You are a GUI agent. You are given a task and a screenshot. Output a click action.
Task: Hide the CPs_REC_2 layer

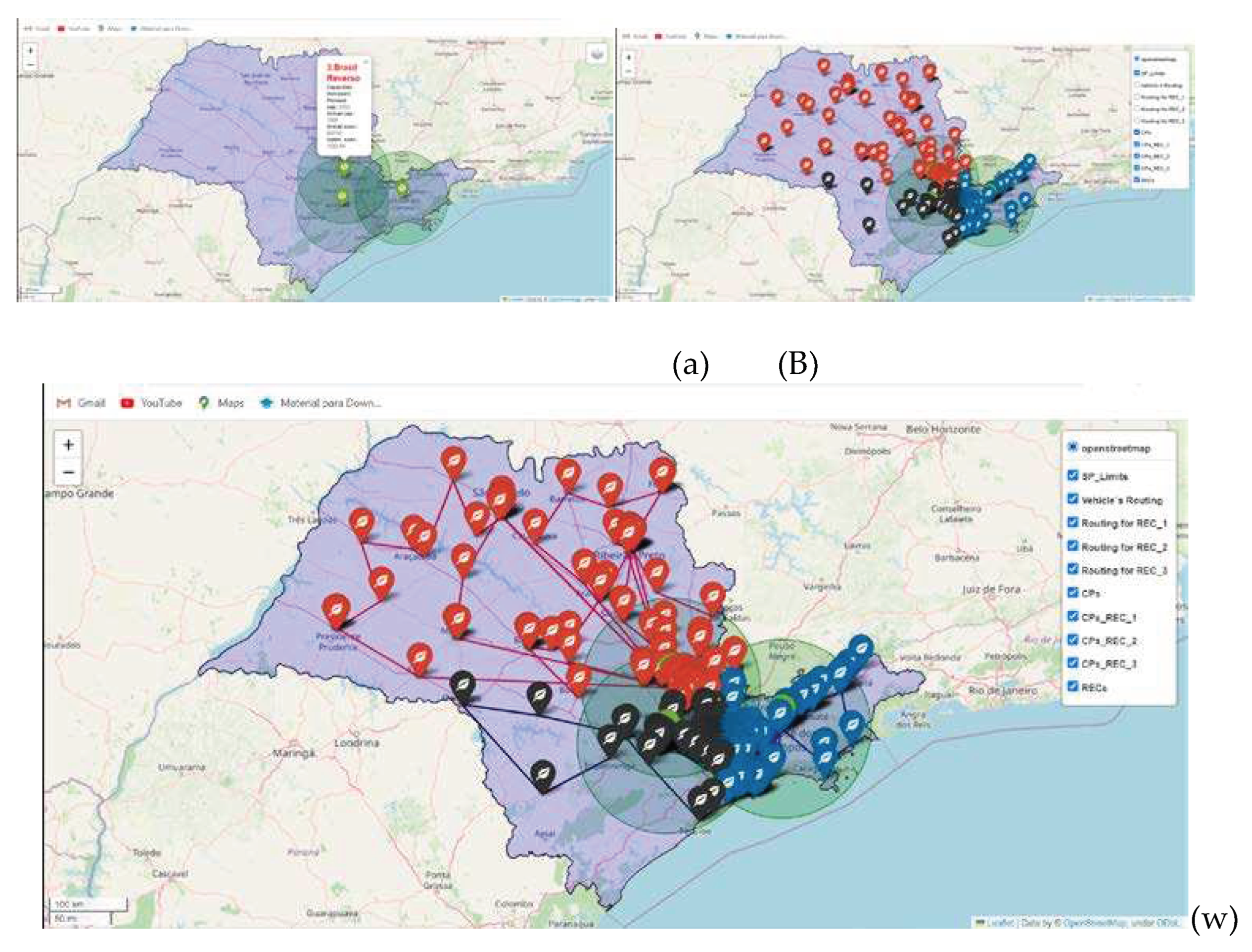pyautogui.click(x=1072, y=640)
